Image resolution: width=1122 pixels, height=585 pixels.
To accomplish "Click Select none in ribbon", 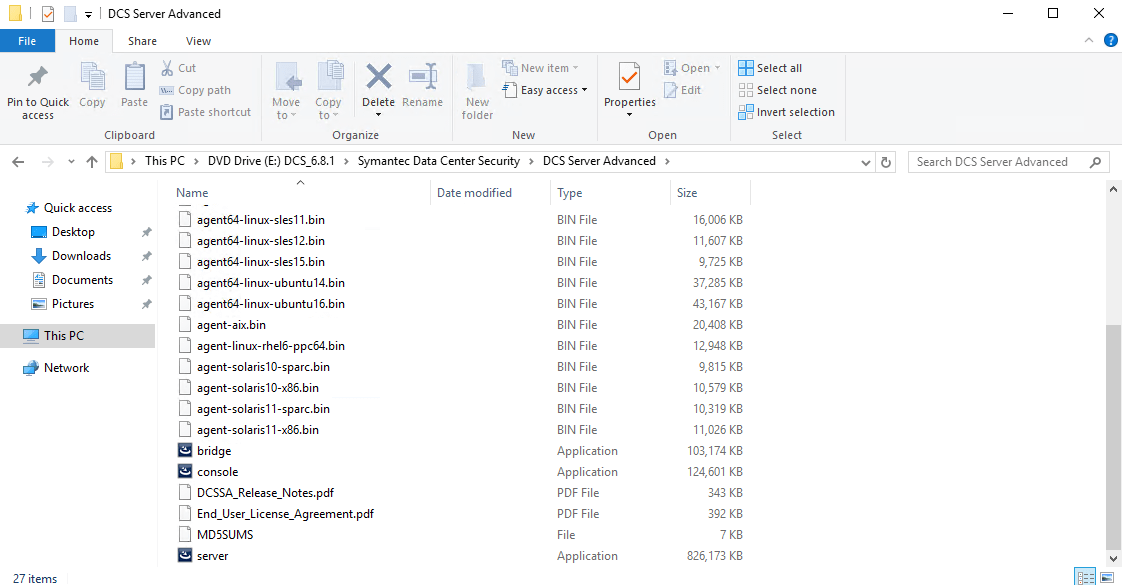I will coord(777,90).
